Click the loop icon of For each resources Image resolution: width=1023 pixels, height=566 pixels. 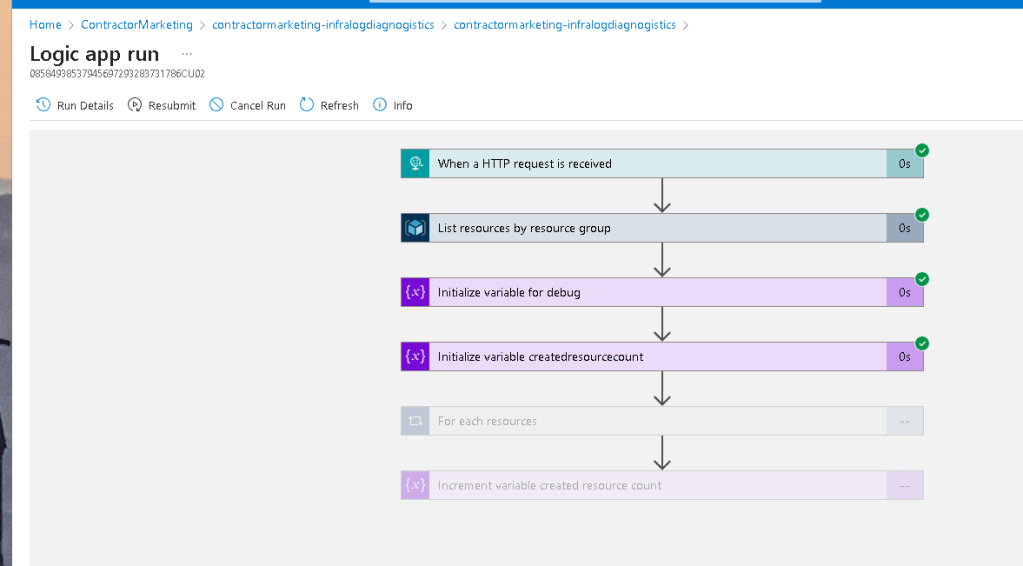click(x=415, y=421)
